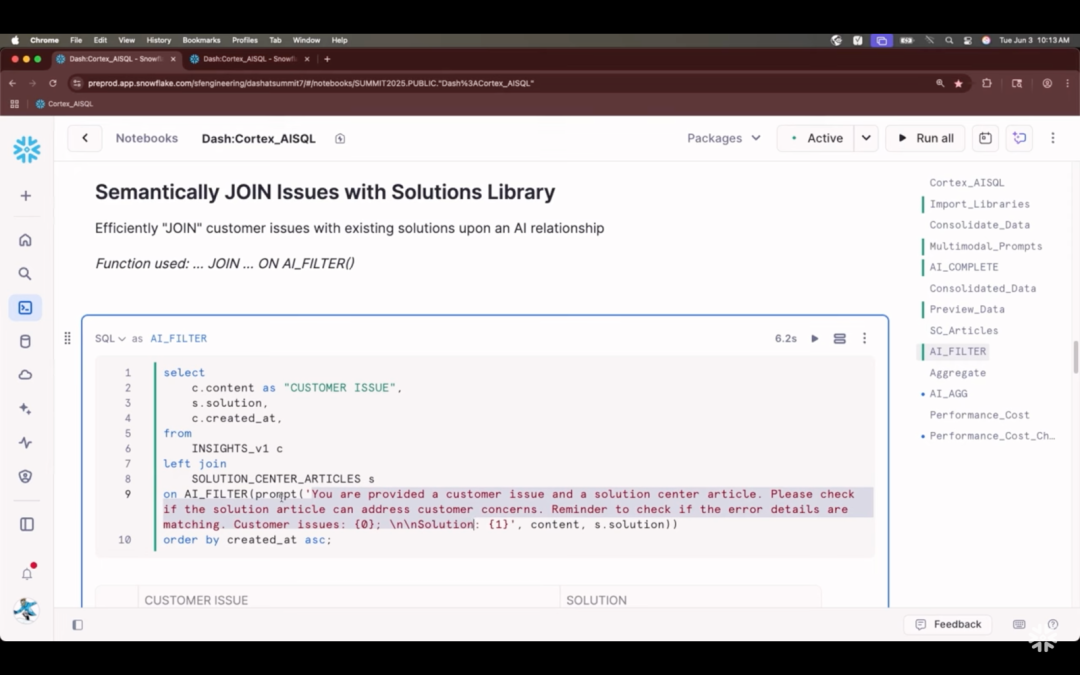The image size is (1080, 675).
Task: Open the Admin shield icon
Action: pyautogui.click(x=25, y=476)
